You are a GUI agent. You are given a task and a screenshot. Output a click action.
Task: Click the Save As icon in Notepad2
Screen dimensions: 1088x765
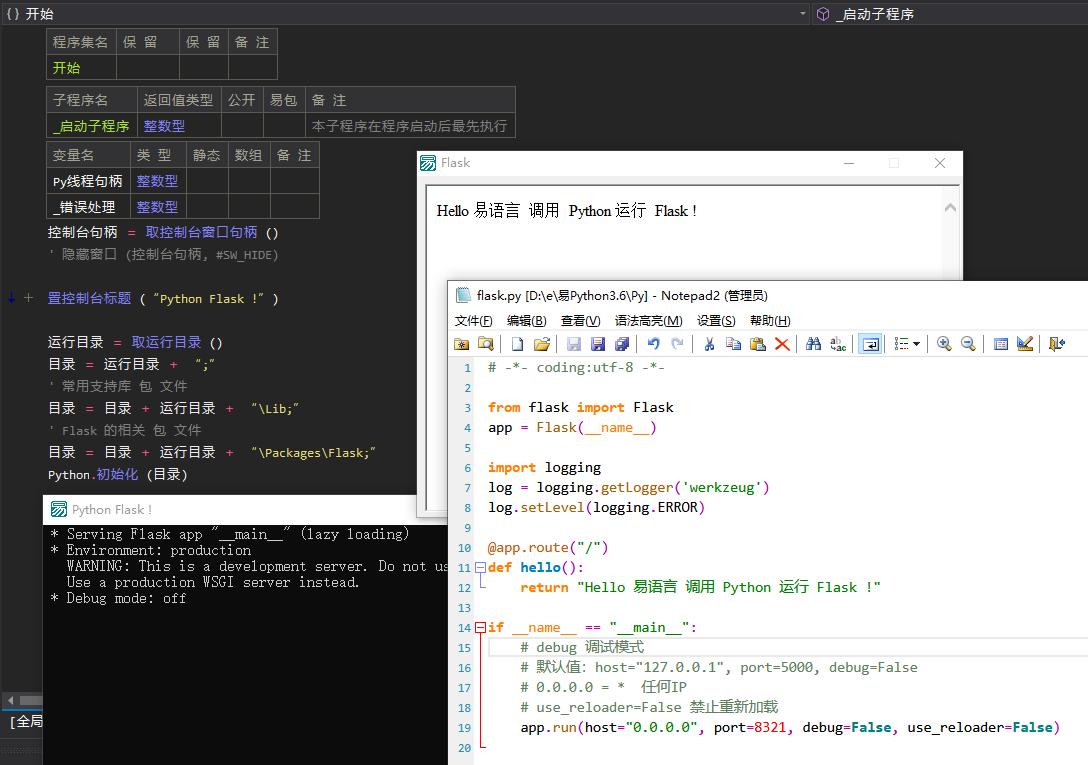pyautogui.click(x=597, y=344)
